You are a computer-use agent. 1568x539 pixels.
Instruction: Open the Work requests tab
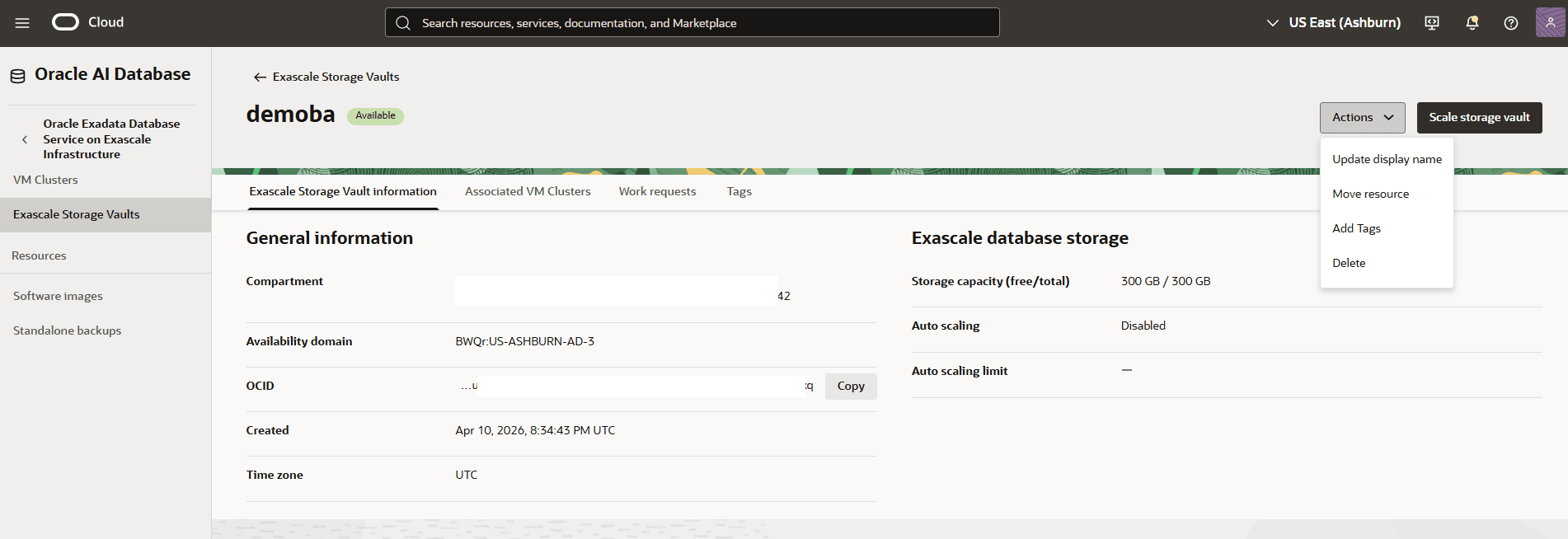pos(658,191)
